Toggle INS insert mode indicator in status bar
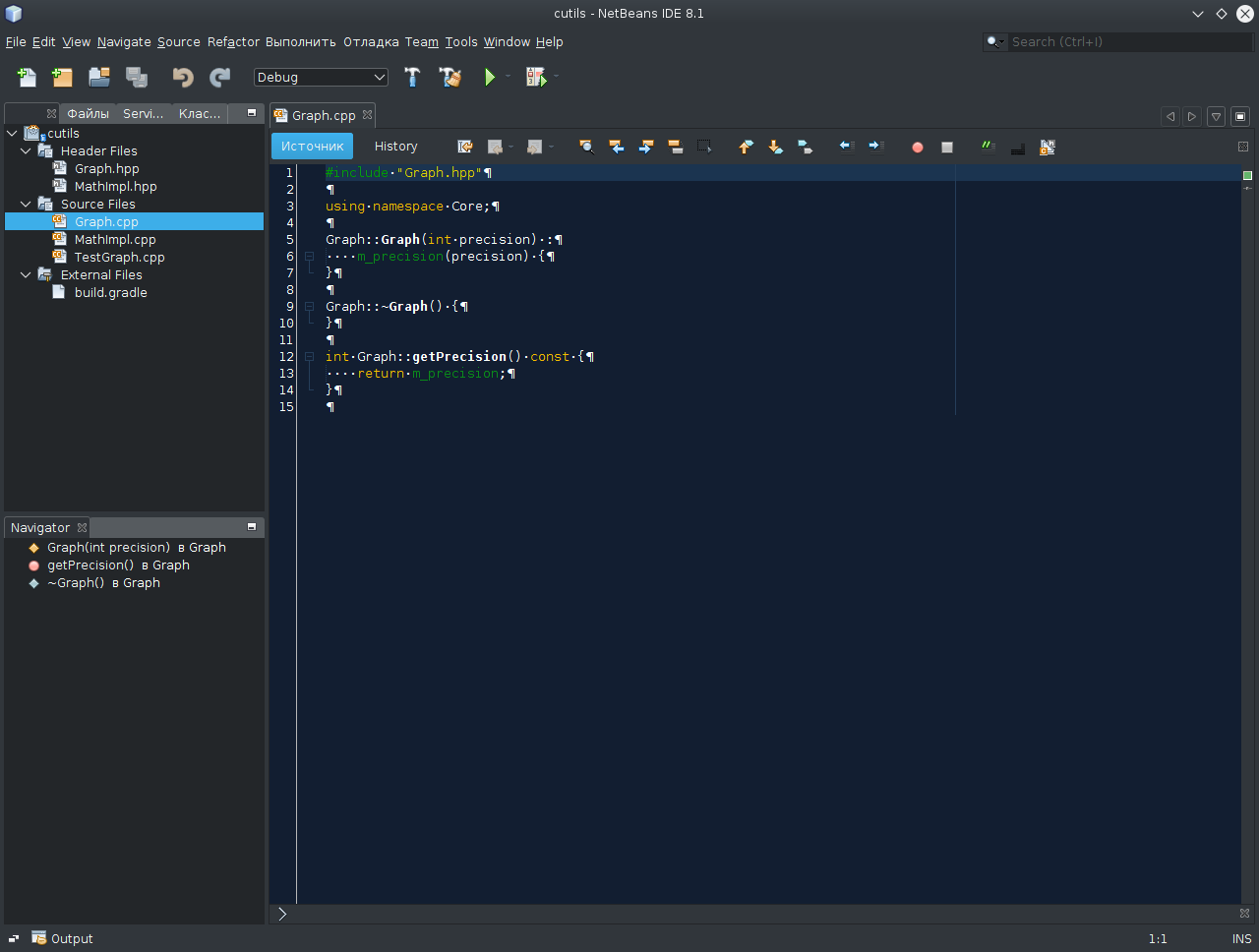This screenshot has width=1259, height=952. (x=1241, y=939)
